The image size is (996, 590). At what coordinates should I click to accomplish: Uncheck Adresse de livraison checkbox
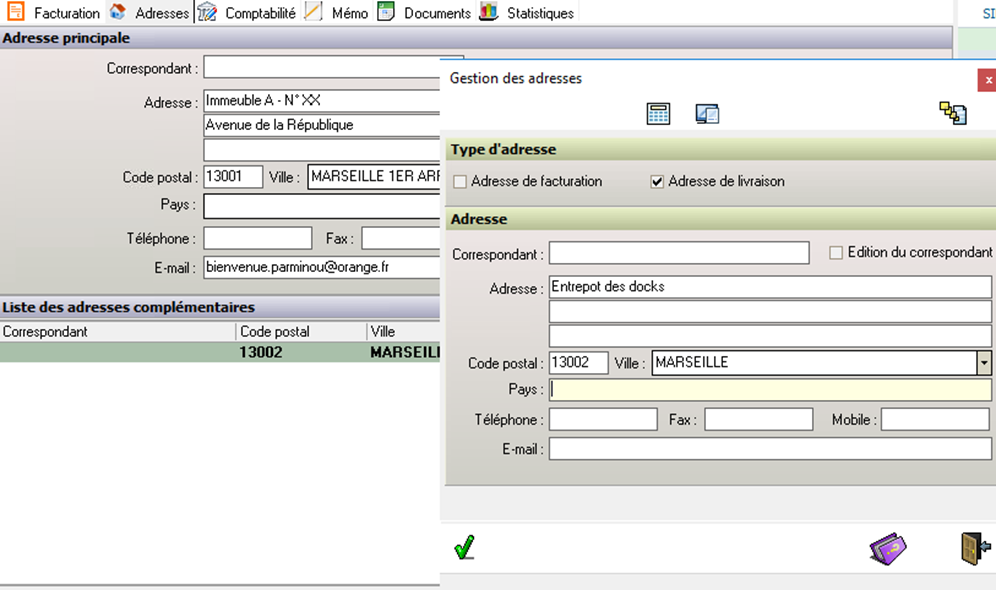click(x=657, y=182)
